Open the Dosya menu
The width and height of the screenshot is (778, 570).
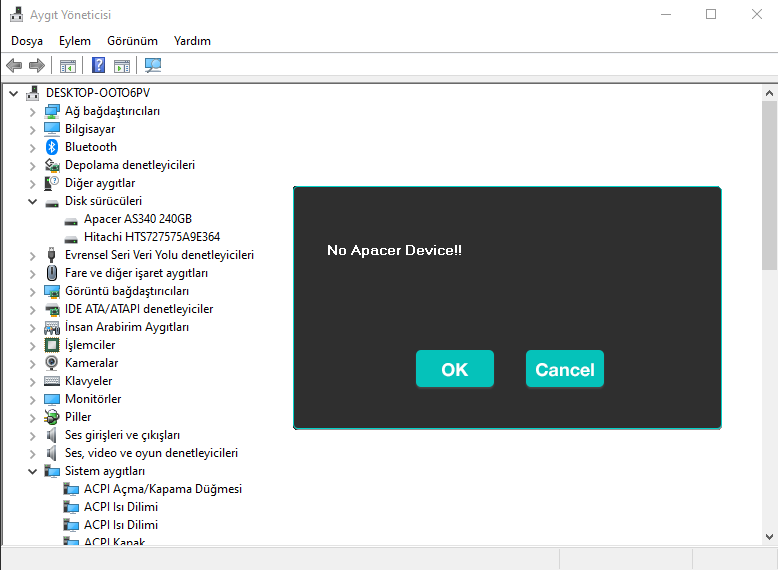pos(27,41)
